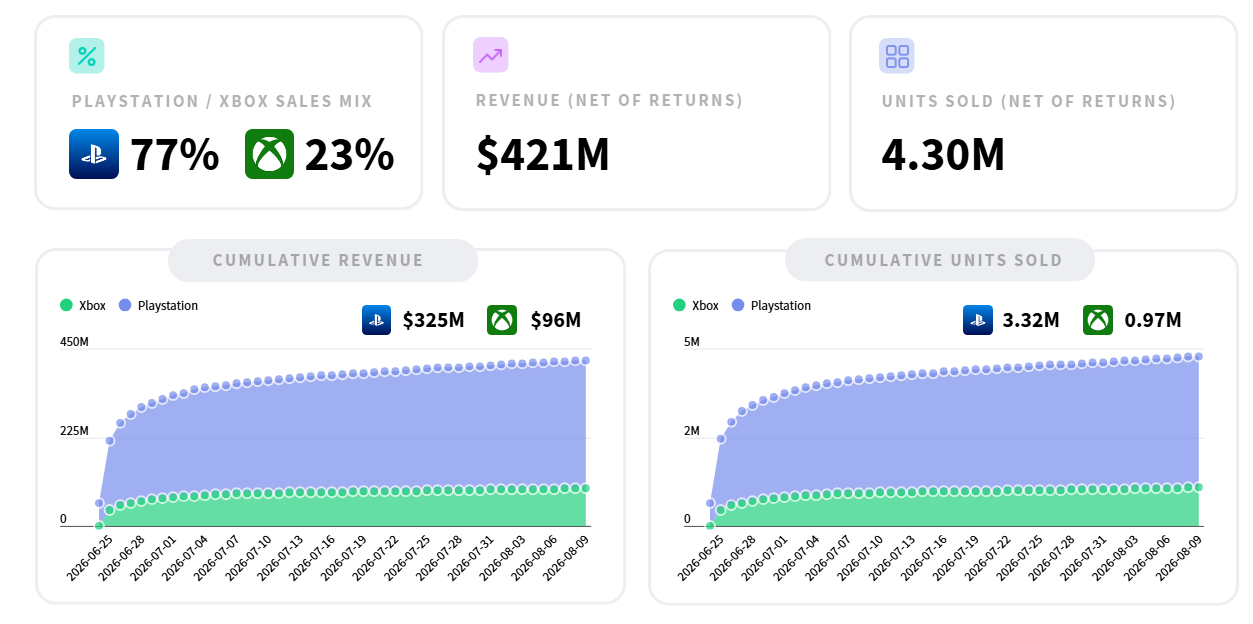Click the $325M PlayStation revenue total

point(434,320)
